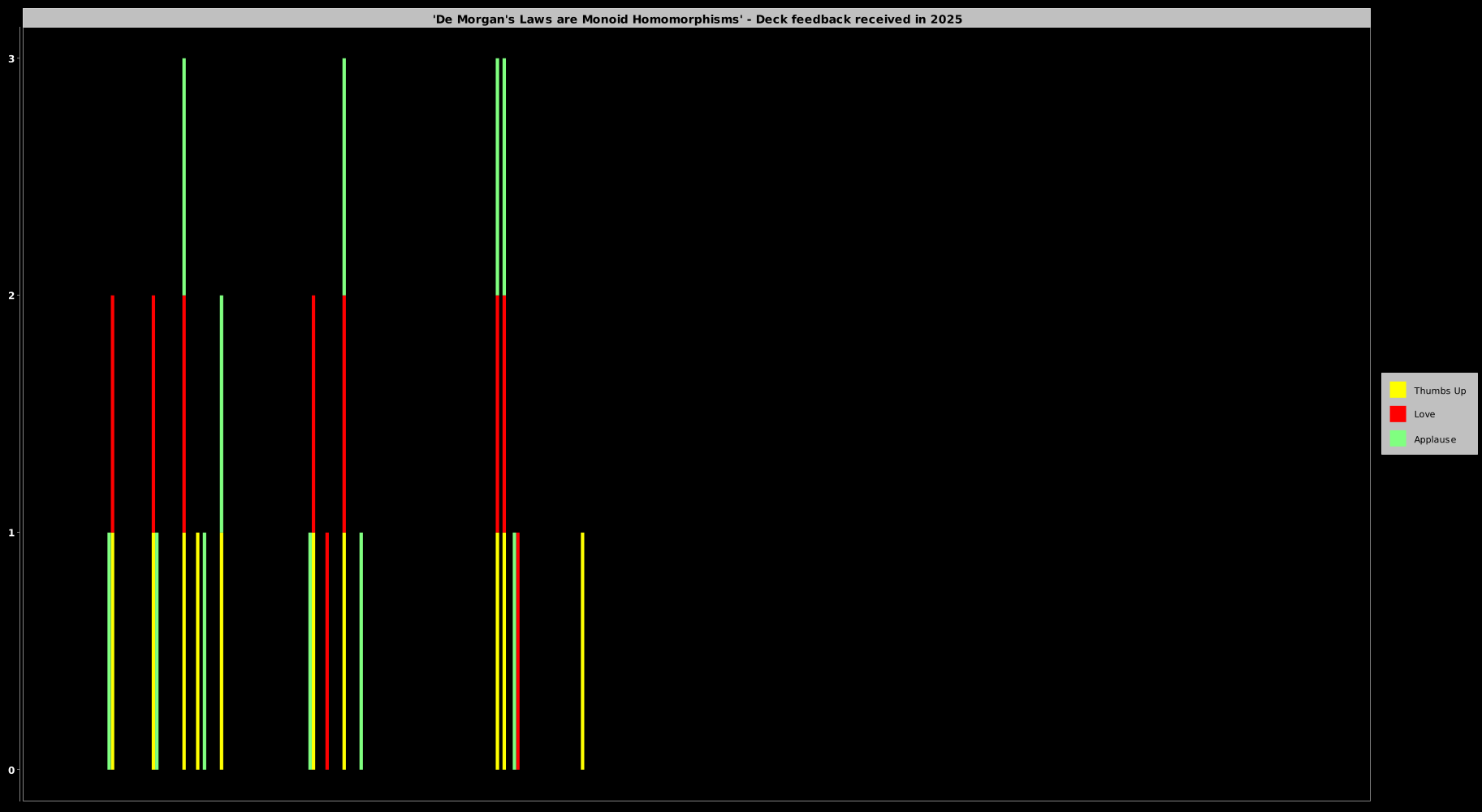Click the y-axis label 0
This screenshot has width=1482, height=812.
pos(11,770)
